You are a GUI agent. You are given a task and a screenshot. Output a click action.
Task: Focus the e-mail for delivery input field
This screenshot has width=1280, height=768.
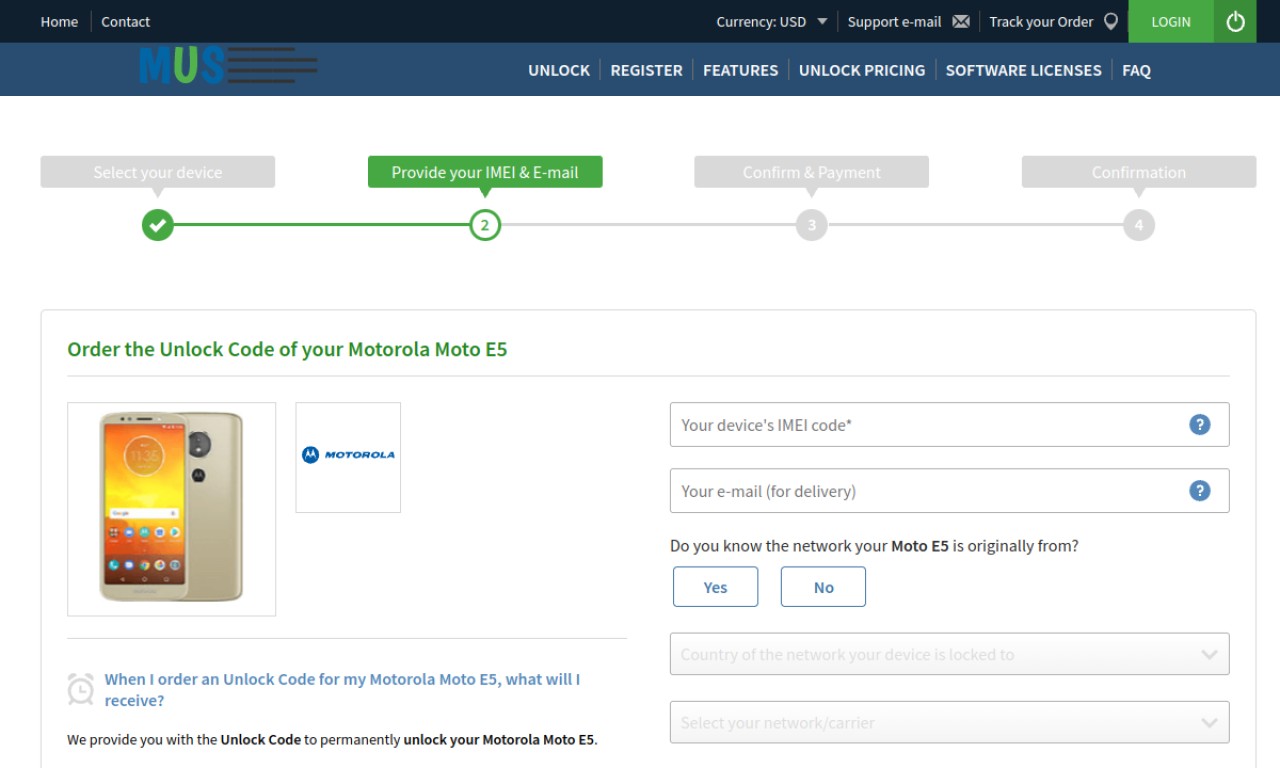[949, 491]
